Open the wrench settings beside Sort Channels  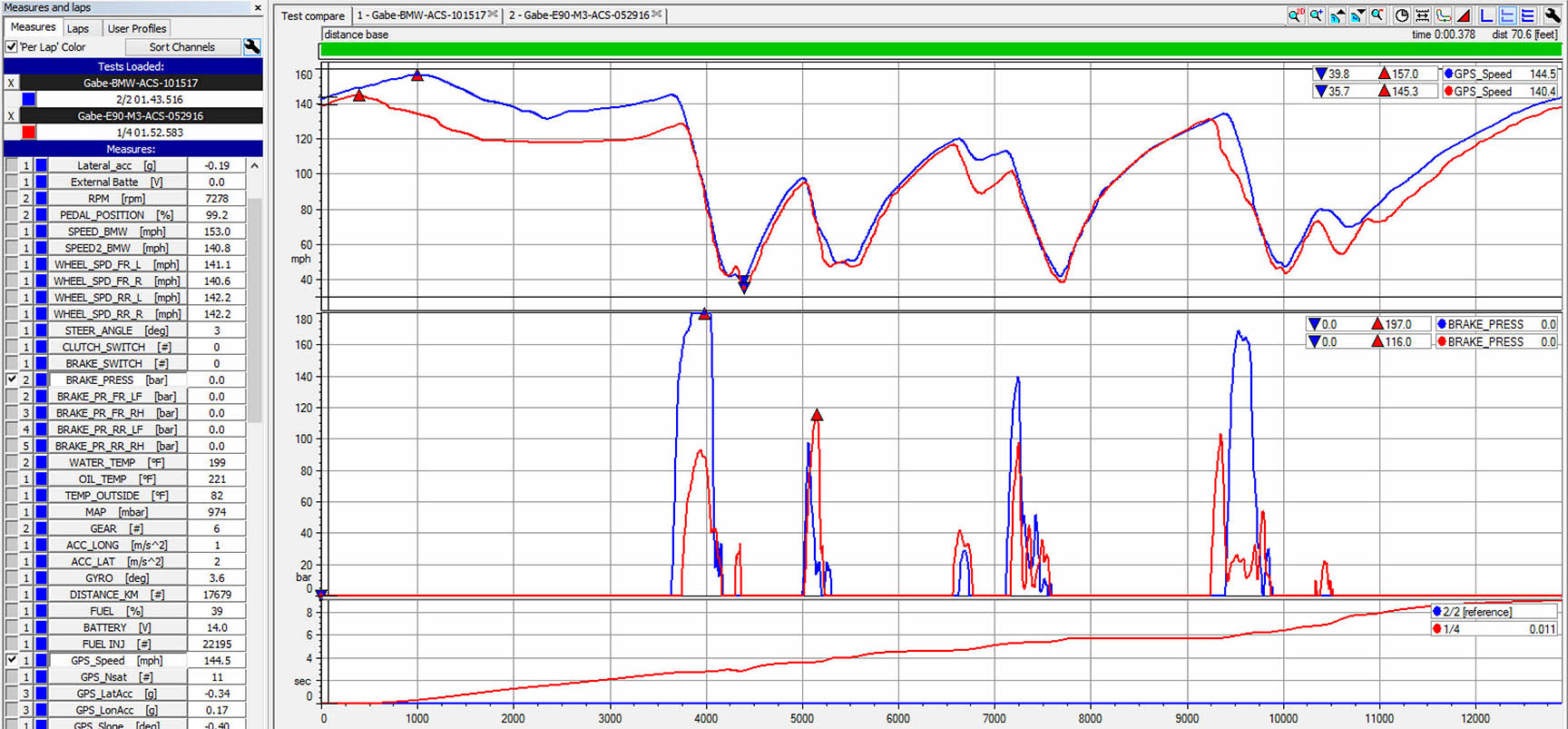click(x=252, y=46)
